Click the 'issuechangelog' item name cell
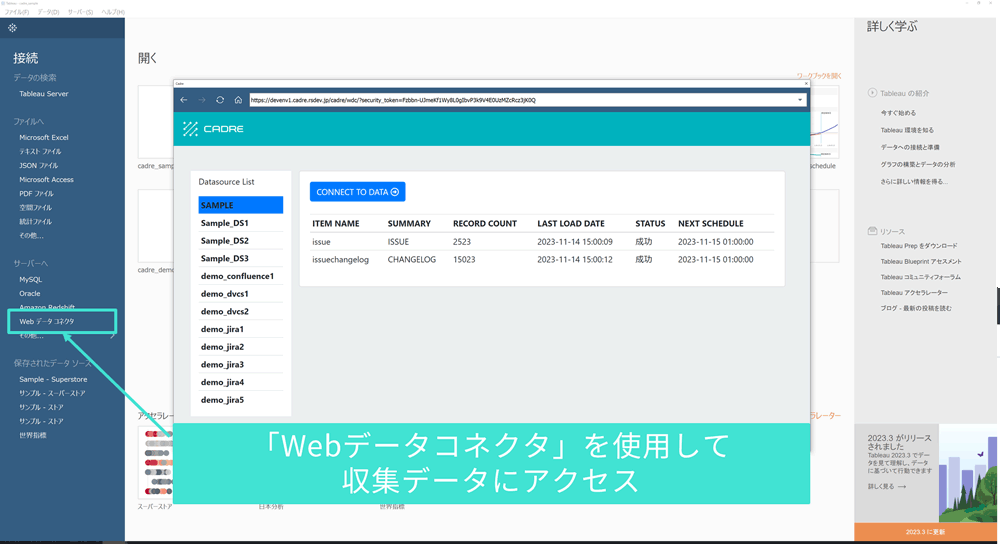The image size is (1000, 544). point(341,260)
